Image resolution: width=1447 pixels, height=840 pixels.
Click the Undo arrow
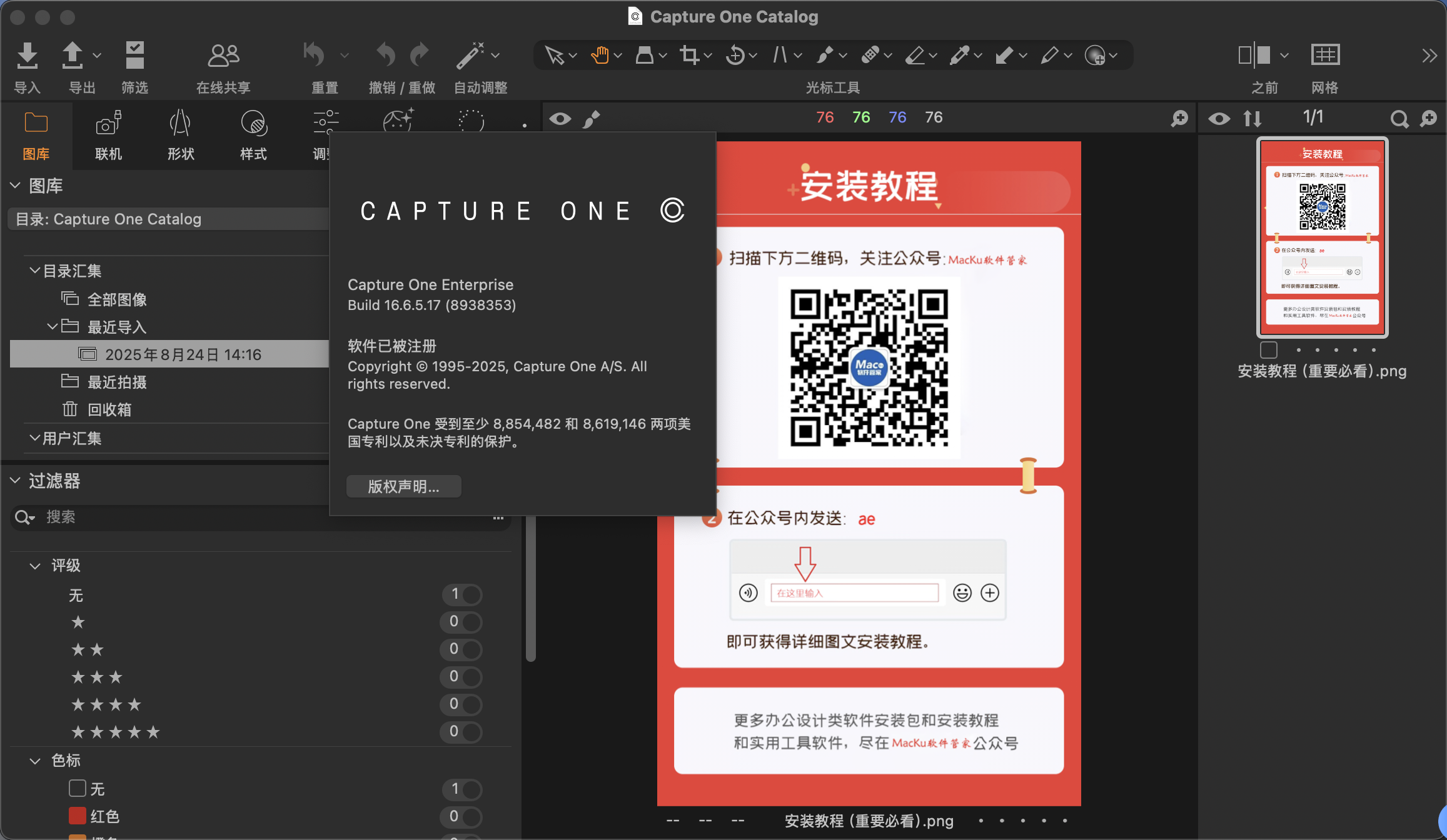(386, 55)
